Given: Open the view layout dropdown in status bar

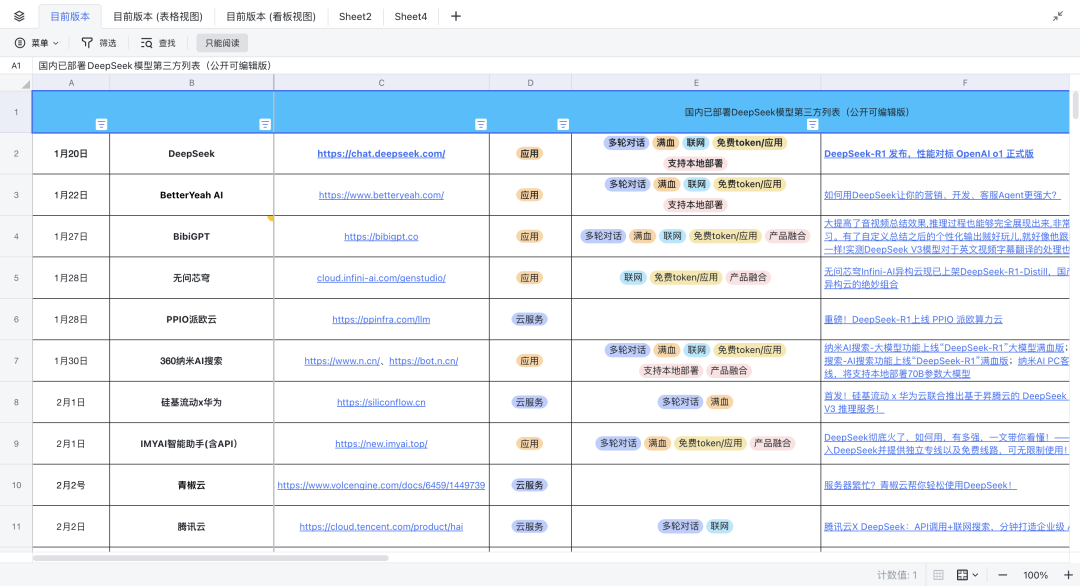Looking at the screenshot, I should click(x=967, y=575).
